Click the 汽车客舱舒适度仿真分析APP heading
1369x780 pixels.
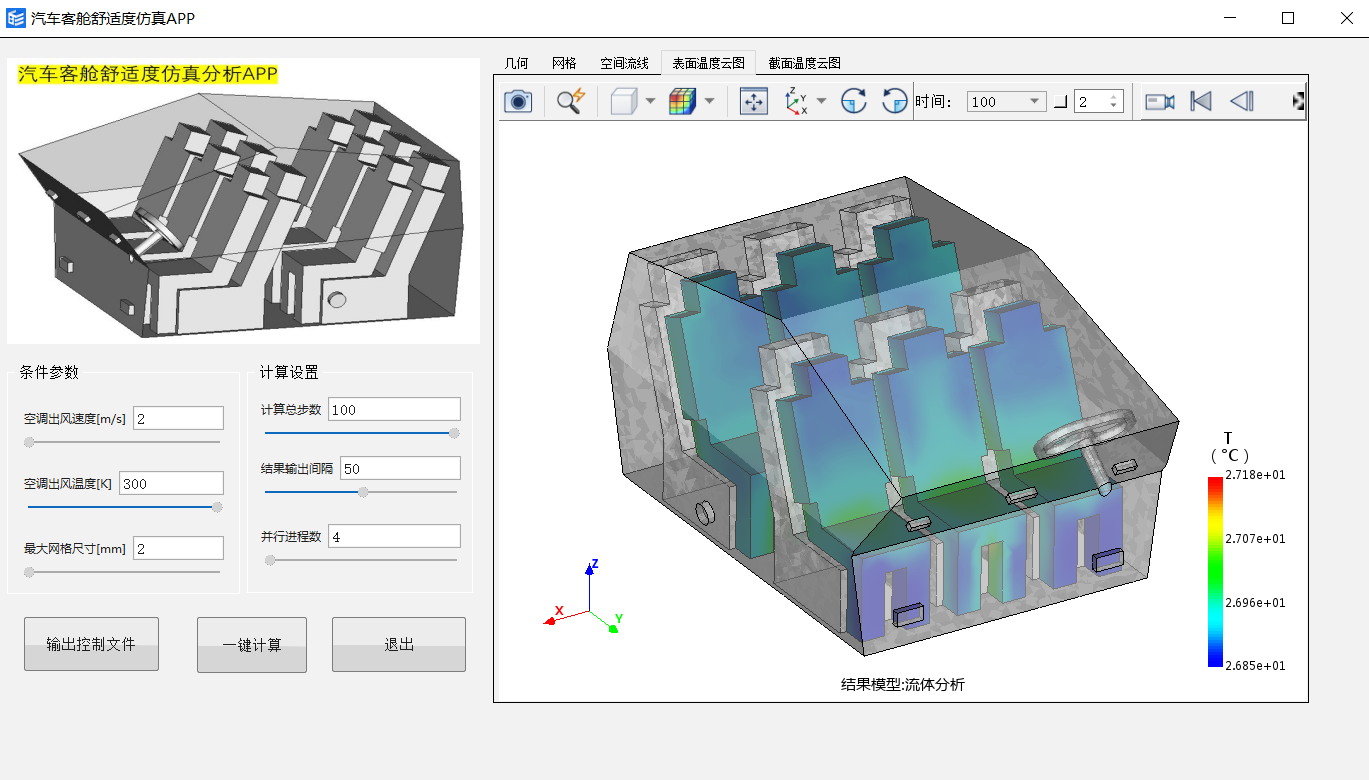click(x=148, y=74)
